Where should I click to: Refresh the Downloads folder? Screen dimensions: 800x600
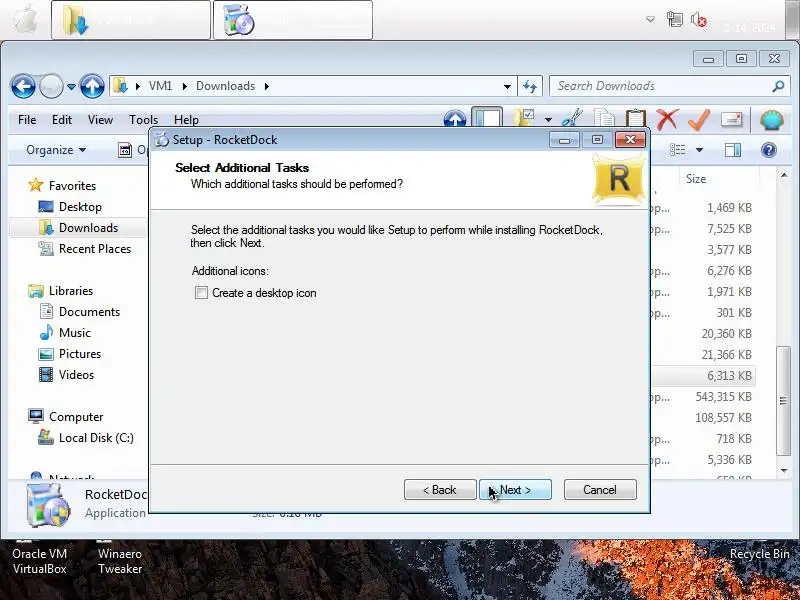(x=530, y=86)
